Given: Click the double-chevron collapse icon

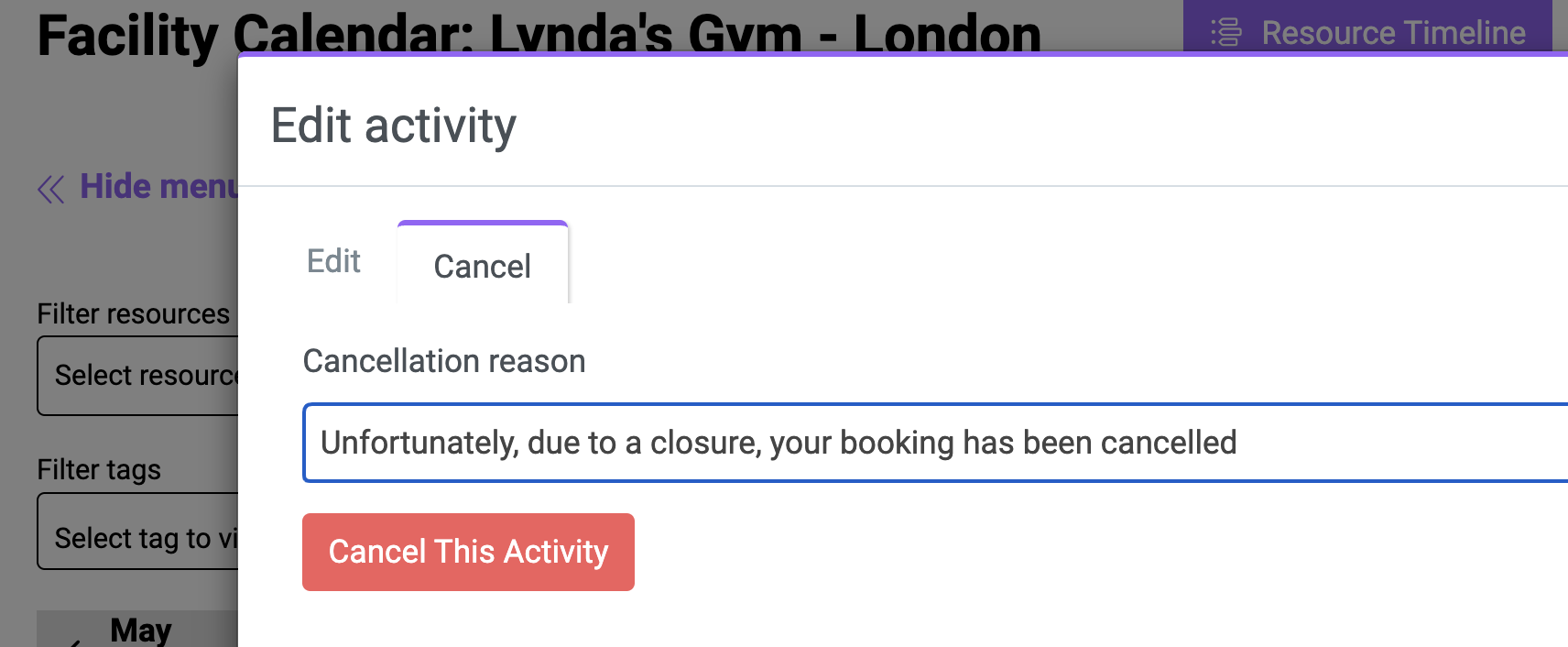Looking at the screenshot, I should pos(50,190).
